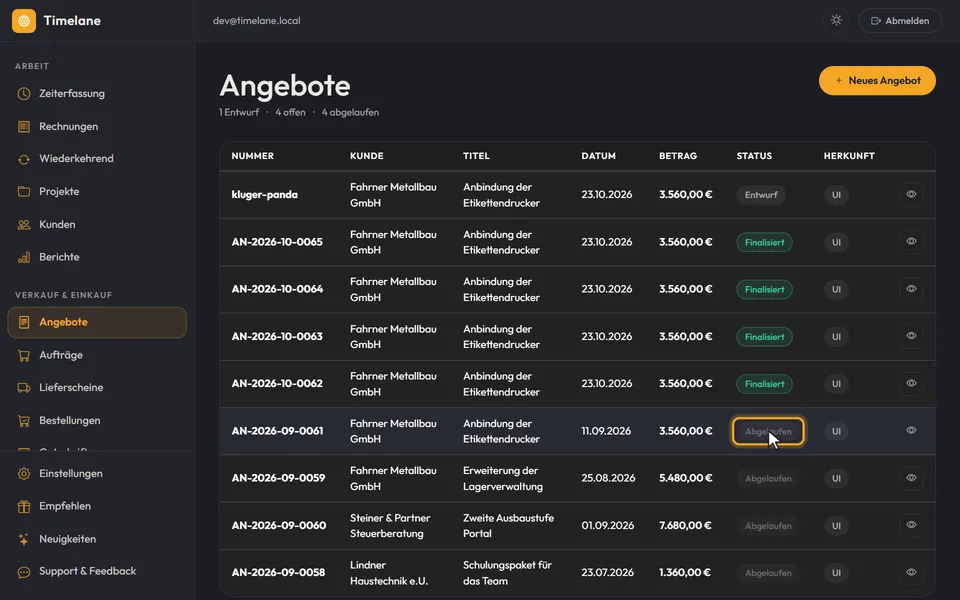
Task: Click the Support & Feedback chat icon
Action: [24, 572]
